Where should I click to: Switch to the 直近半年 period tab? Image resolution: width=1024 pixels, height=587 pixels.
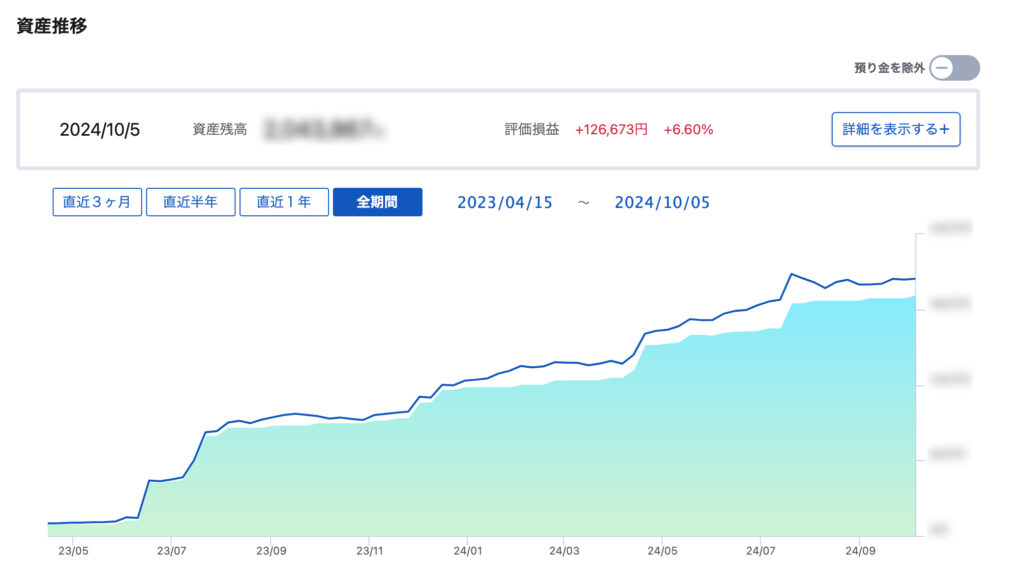190,202
